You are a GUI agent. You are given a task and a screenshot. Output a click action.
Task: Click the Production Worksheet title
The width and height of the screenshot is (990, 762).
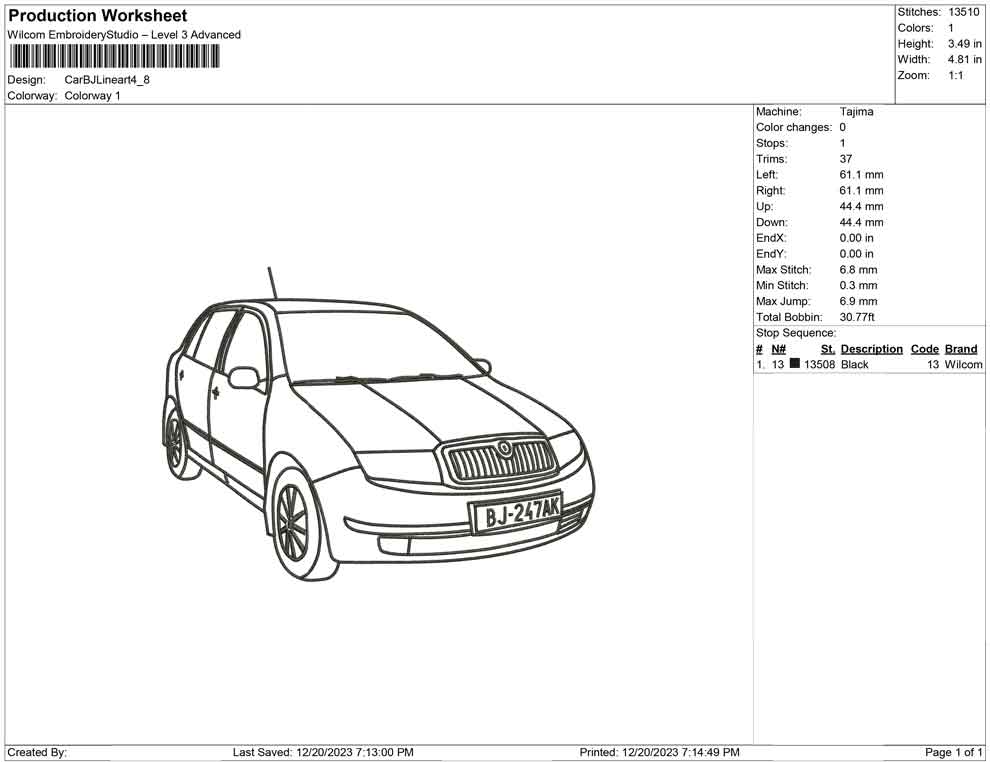(x=97, y=16)
